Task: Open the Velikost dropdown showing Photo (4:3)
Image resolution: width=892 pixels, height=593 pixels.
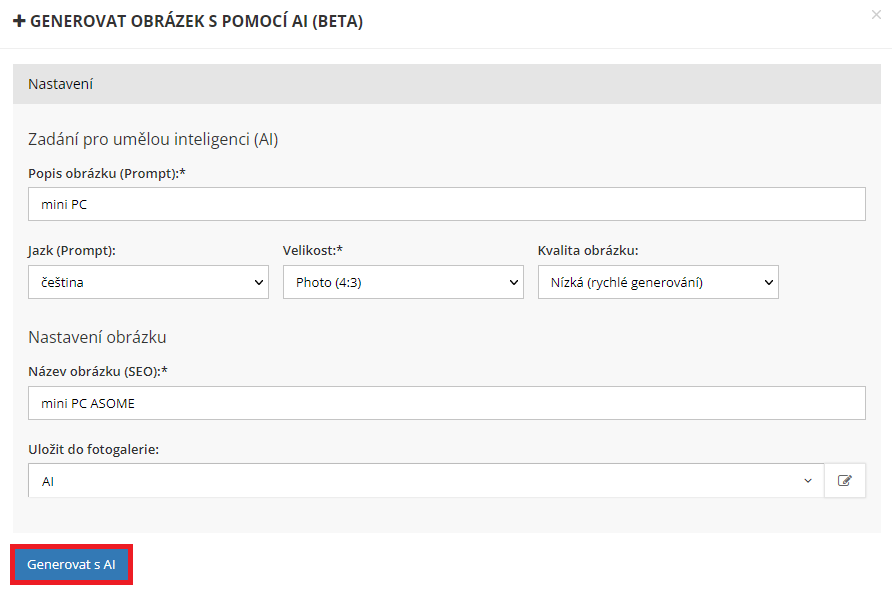Action: coord(403,282)
